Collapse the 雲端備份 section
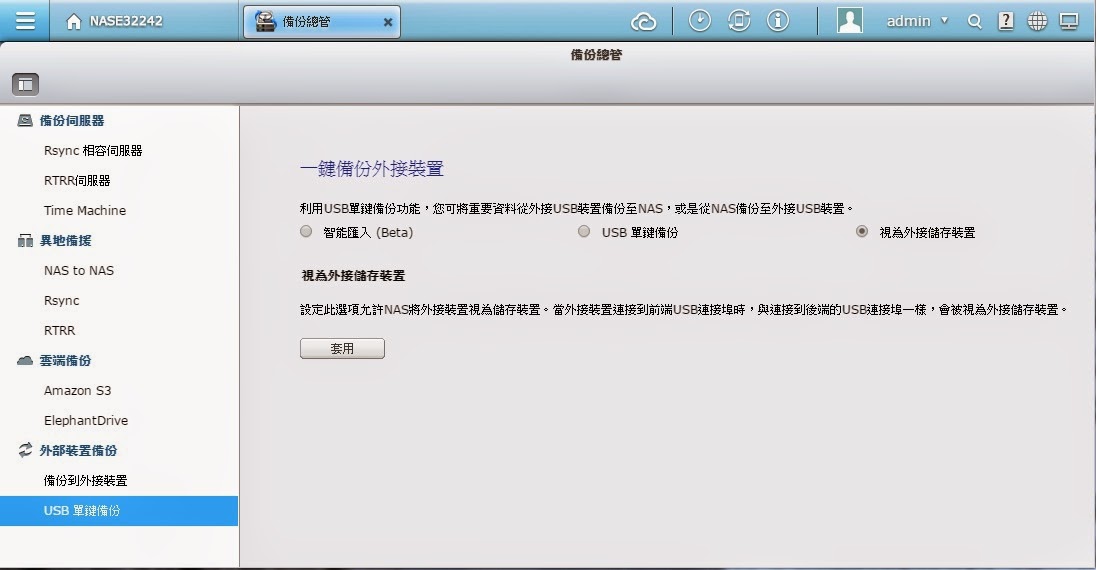 [65, 361]
